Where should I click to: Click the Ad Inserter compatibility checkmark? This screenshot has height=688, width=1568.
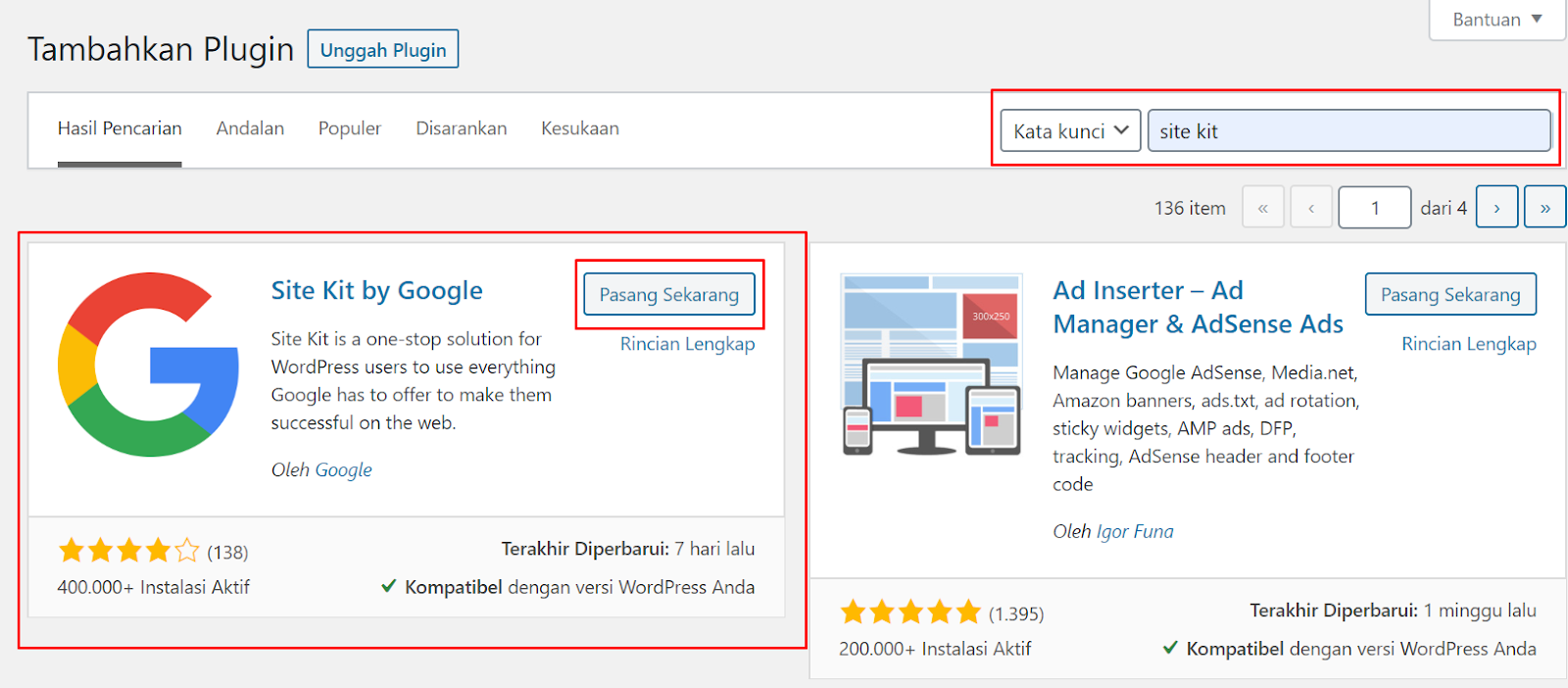1170,648
